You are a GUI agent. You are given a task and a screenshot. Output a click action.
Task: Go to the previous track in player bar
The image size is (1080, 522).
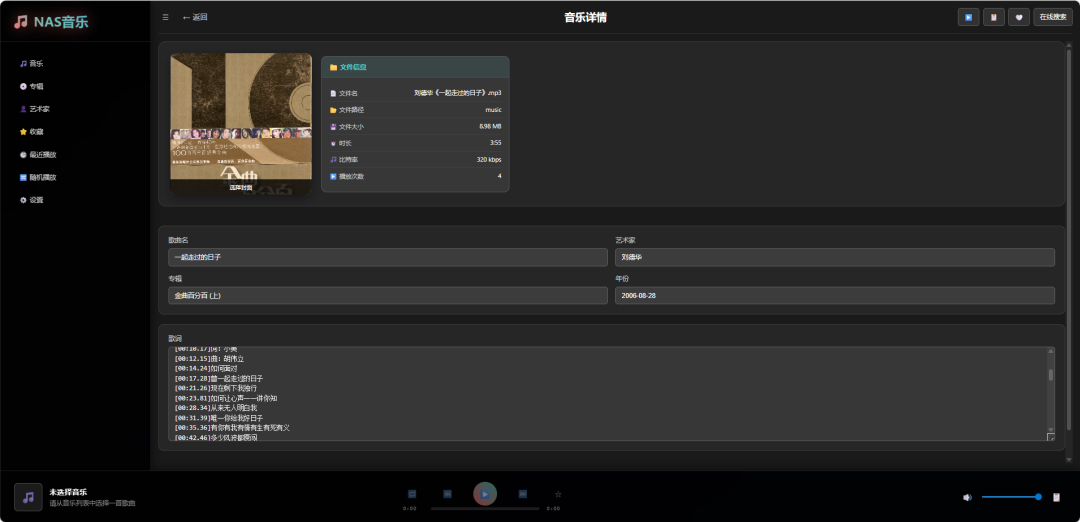448,494
